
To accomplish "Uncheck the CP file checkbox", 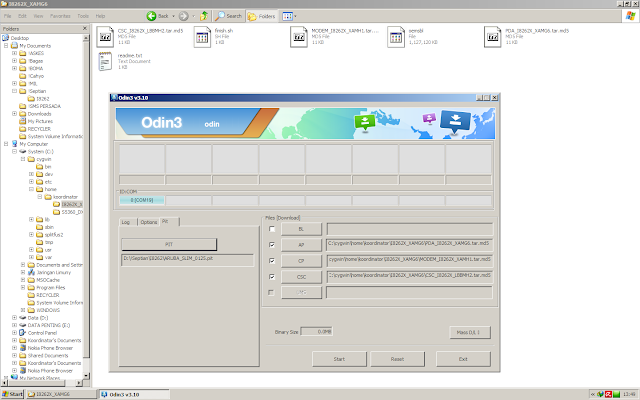I will point(272,261).
